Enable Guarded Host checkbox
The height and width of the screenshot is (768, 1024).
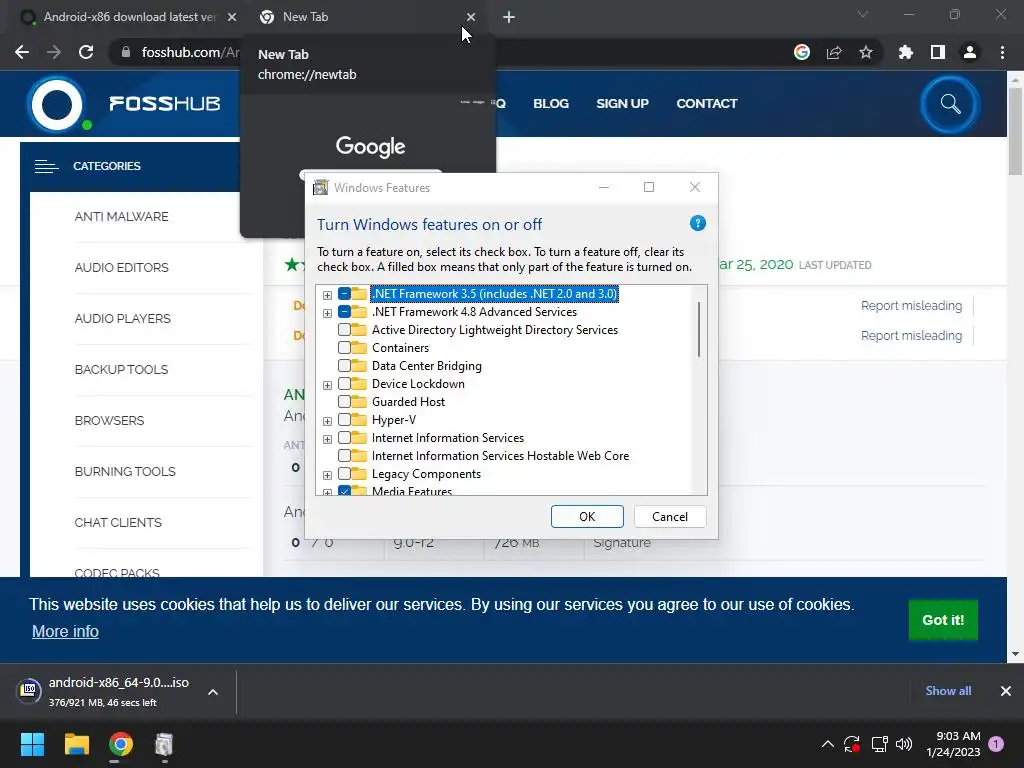(344, 402)
